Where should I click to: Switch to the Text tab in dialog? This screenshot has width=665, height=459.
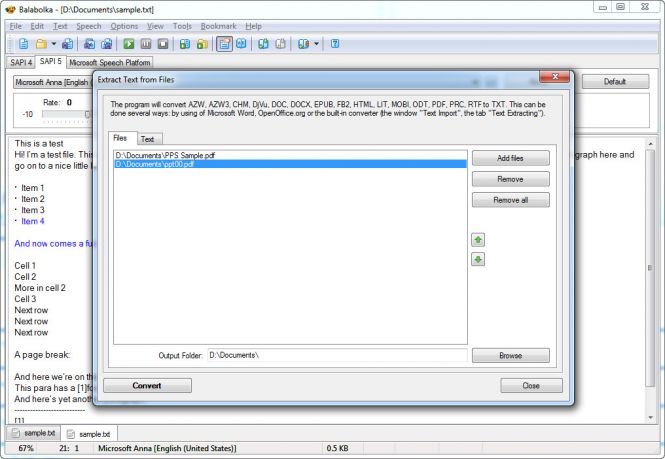click(x=146, y=139)
